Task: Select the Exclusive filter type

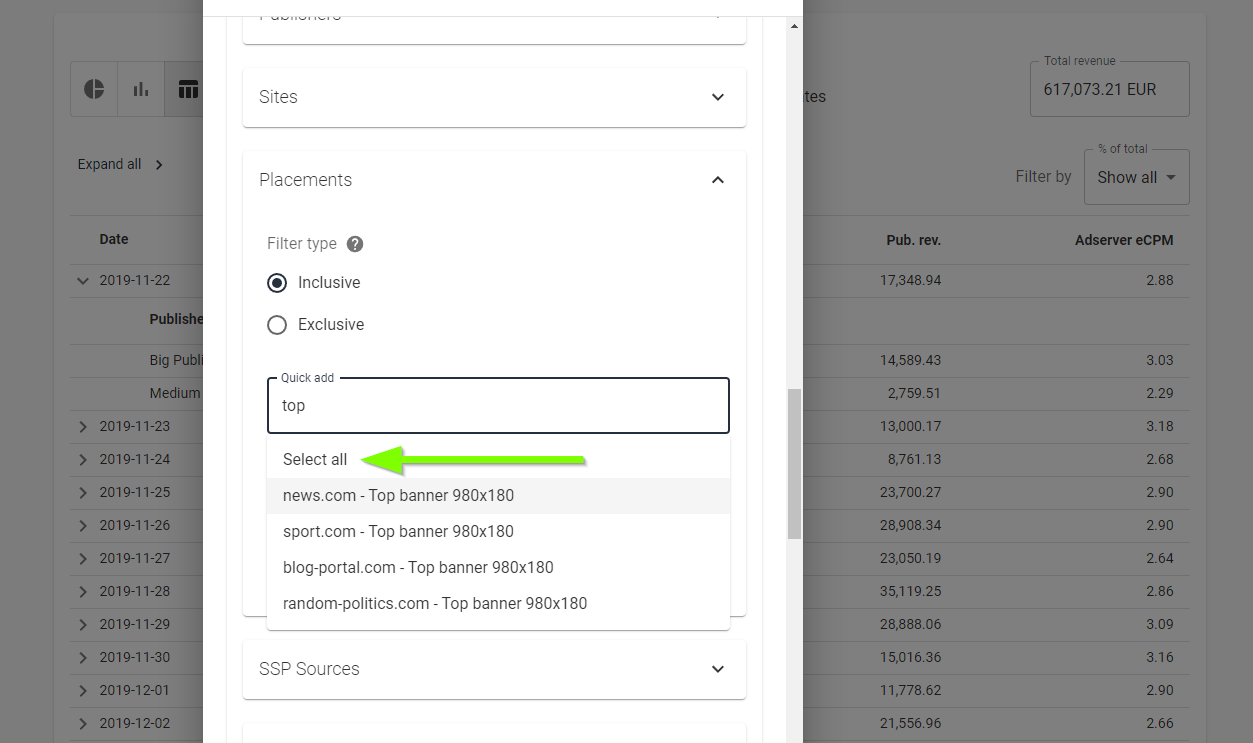Action: point(277,325)
